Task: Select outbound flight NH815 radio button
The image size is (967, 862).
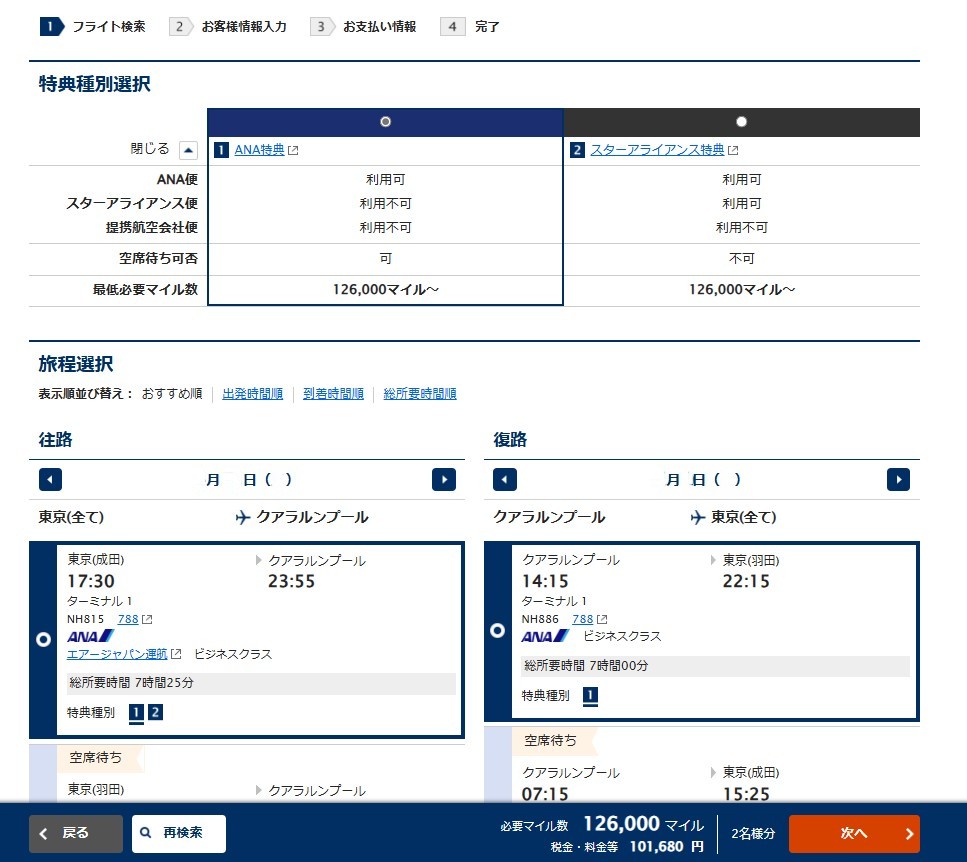Action: (43, 639)
